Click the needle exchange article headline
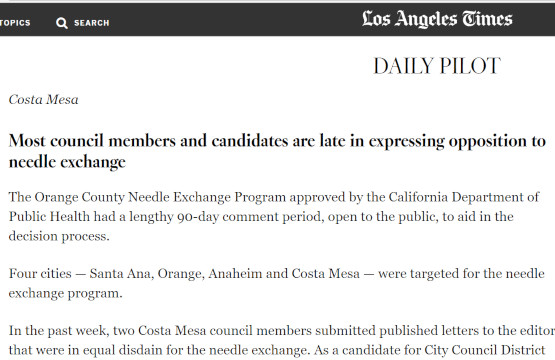The height and width of the screenshot is (360, 555). 277,152
